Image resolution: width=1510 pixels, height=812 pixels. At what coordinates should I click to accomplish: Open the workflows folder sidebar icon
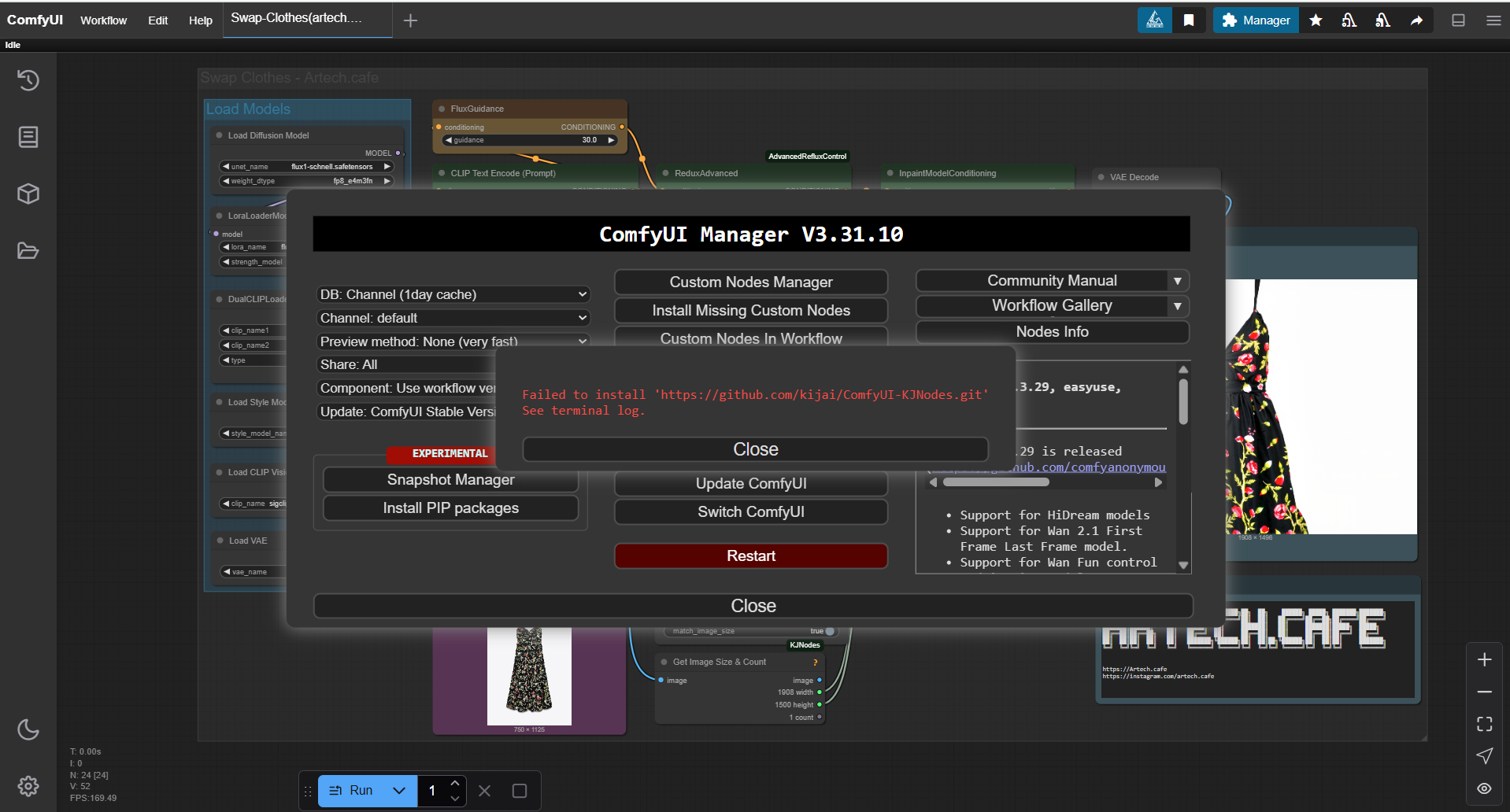tap(28, 251)
